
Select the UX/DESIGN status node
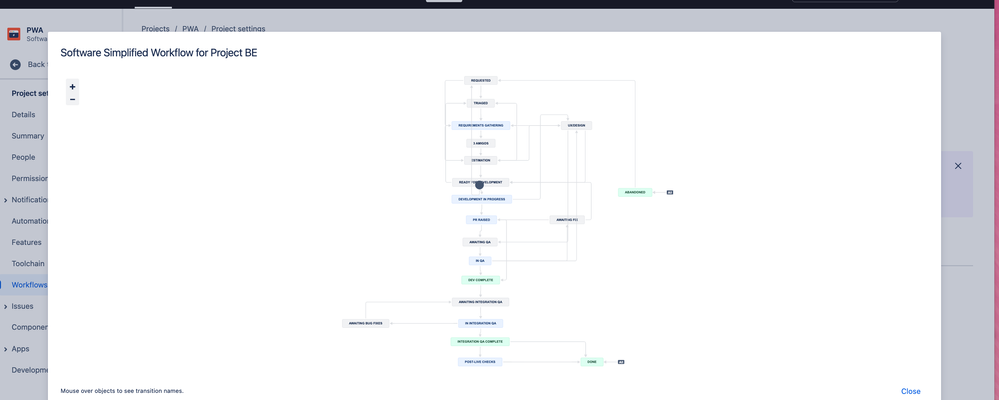click(x=577, y=125)
